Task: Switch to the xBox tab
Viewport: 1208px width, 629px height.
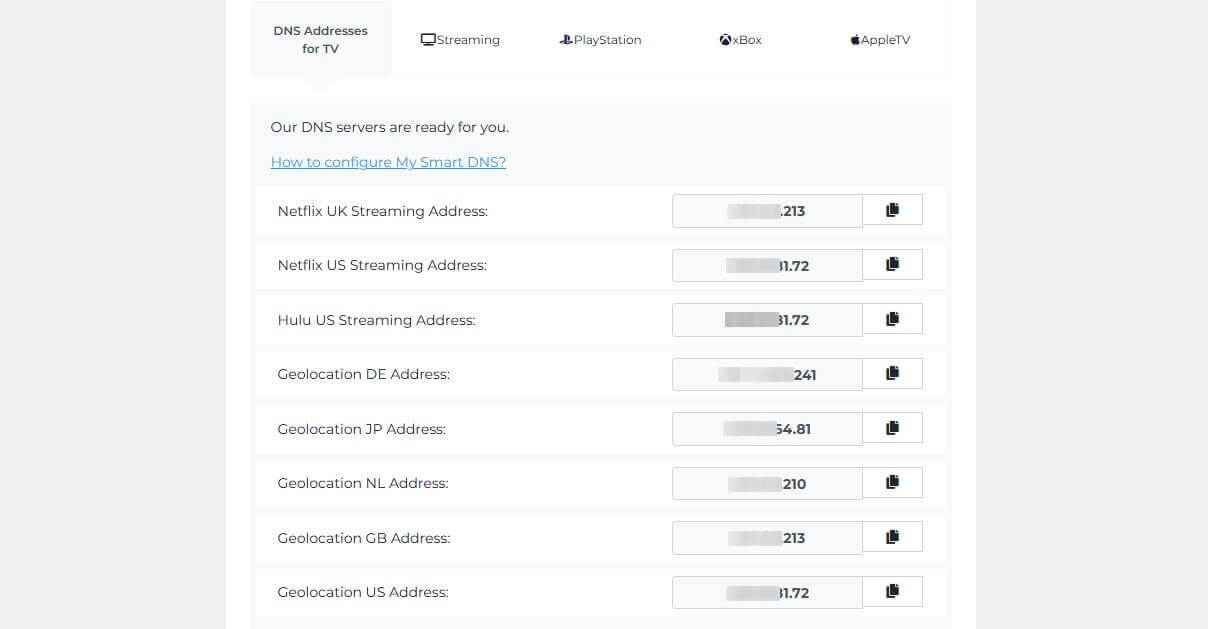Action: (x=740, y=39)
